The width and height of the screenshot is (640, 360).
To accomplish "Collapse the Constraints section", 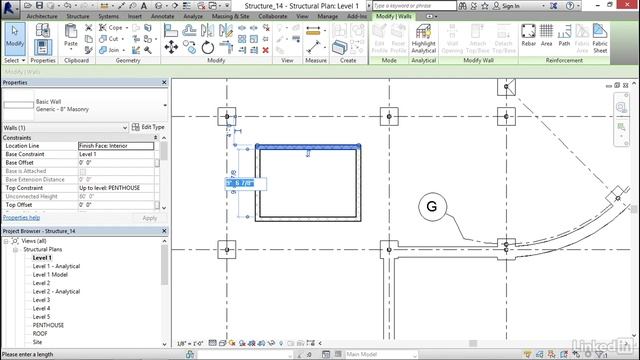I will [x=156, y=138].
